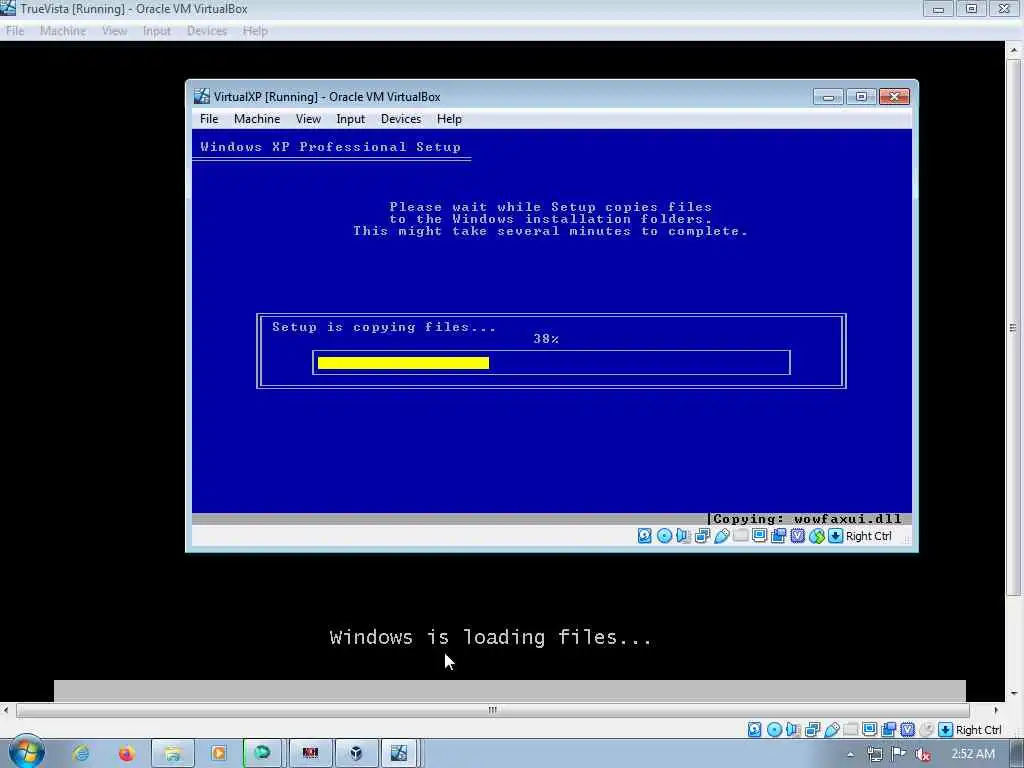This screenshot has width=1024, height=768.
Task: Open VirtualBox Manager cube icon on taskbar
Action: tap(356, 753)
